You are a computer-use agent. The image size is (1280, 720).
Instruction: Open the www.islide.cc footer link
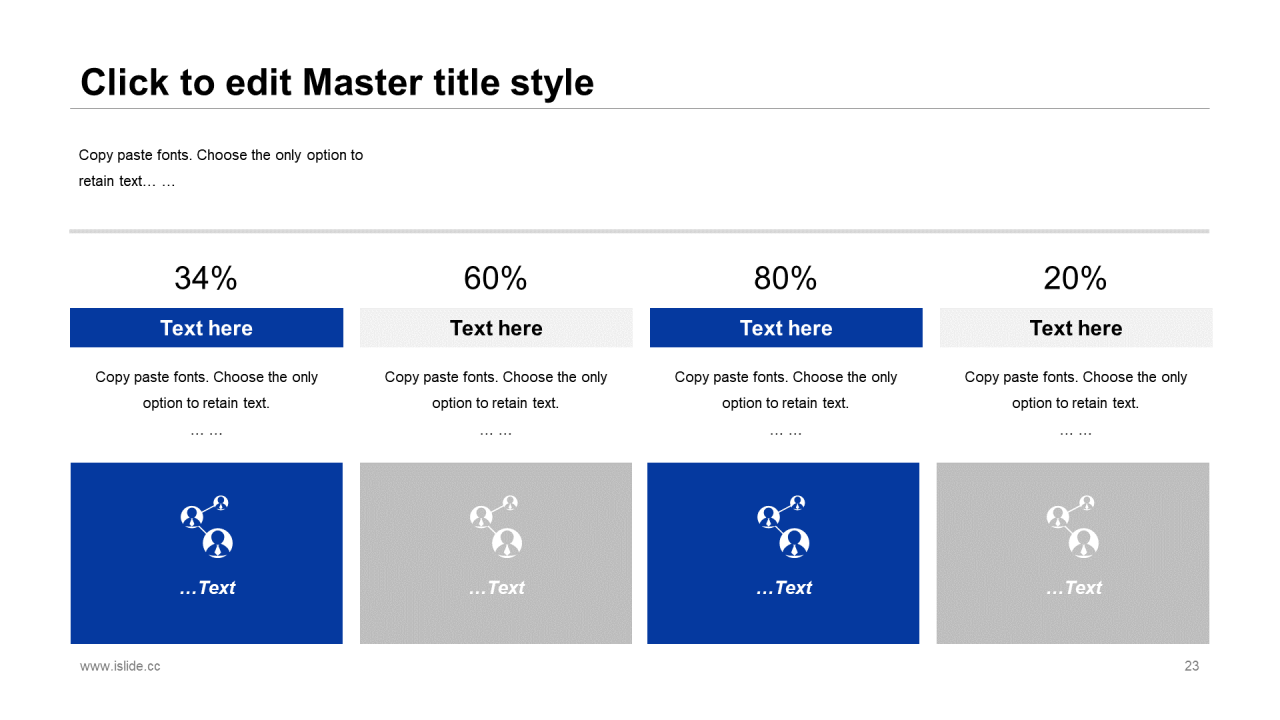pos(120,666)
